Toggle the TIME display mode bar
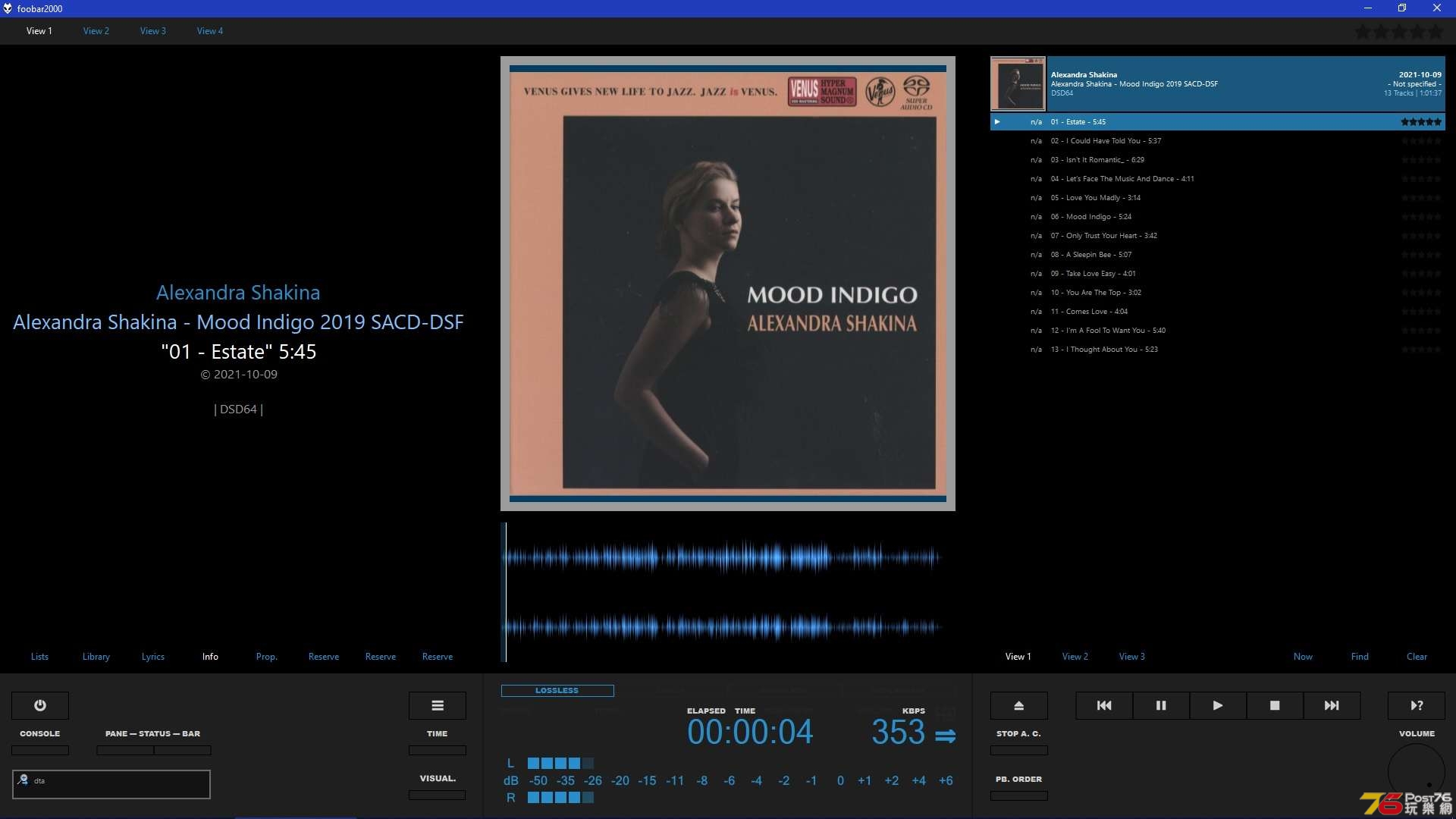The height and width of the screenshot is (819, 1456). tap(438, 750)
